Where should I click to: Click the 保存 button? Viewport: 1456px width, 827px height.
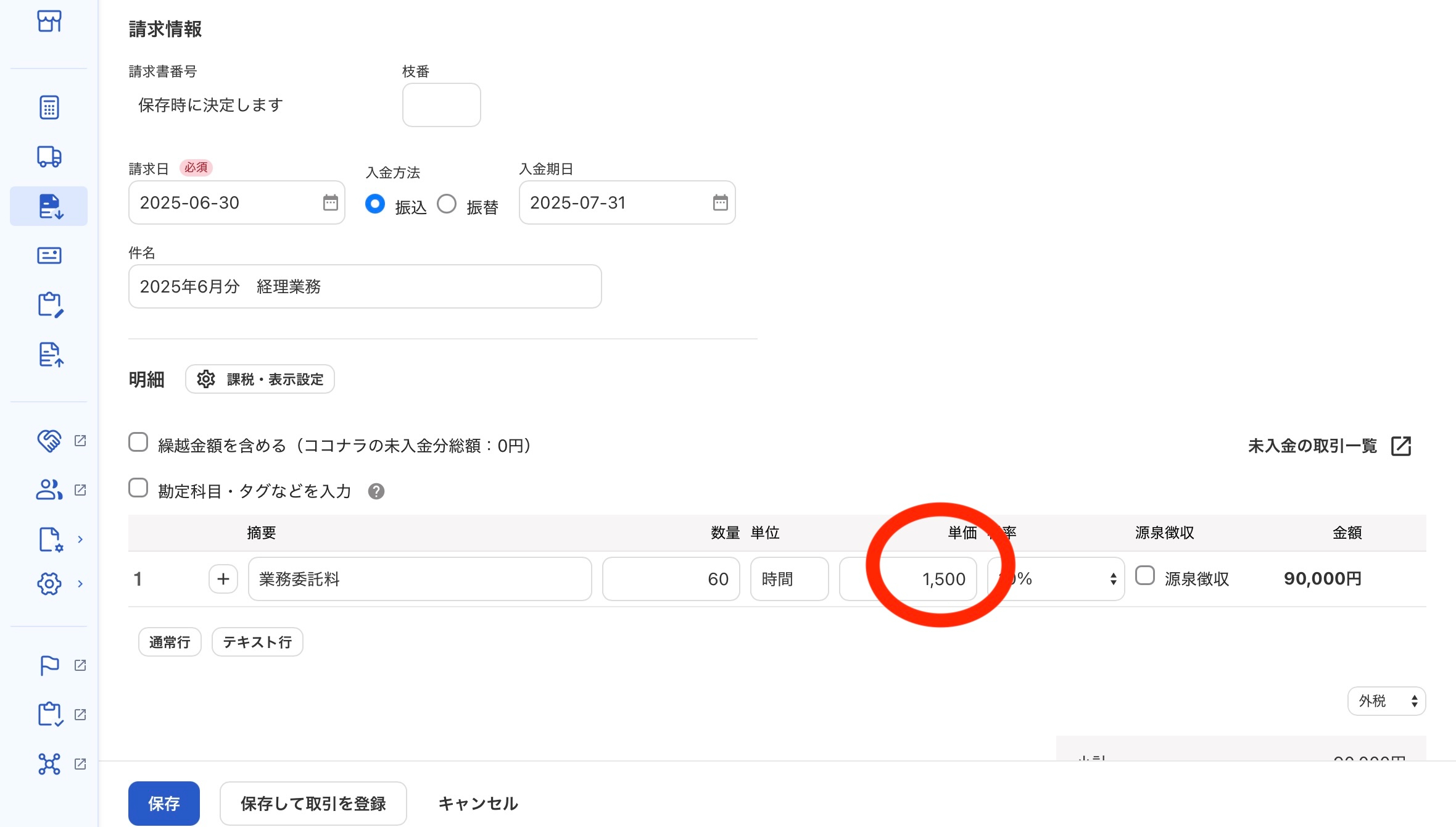[163, 803]
